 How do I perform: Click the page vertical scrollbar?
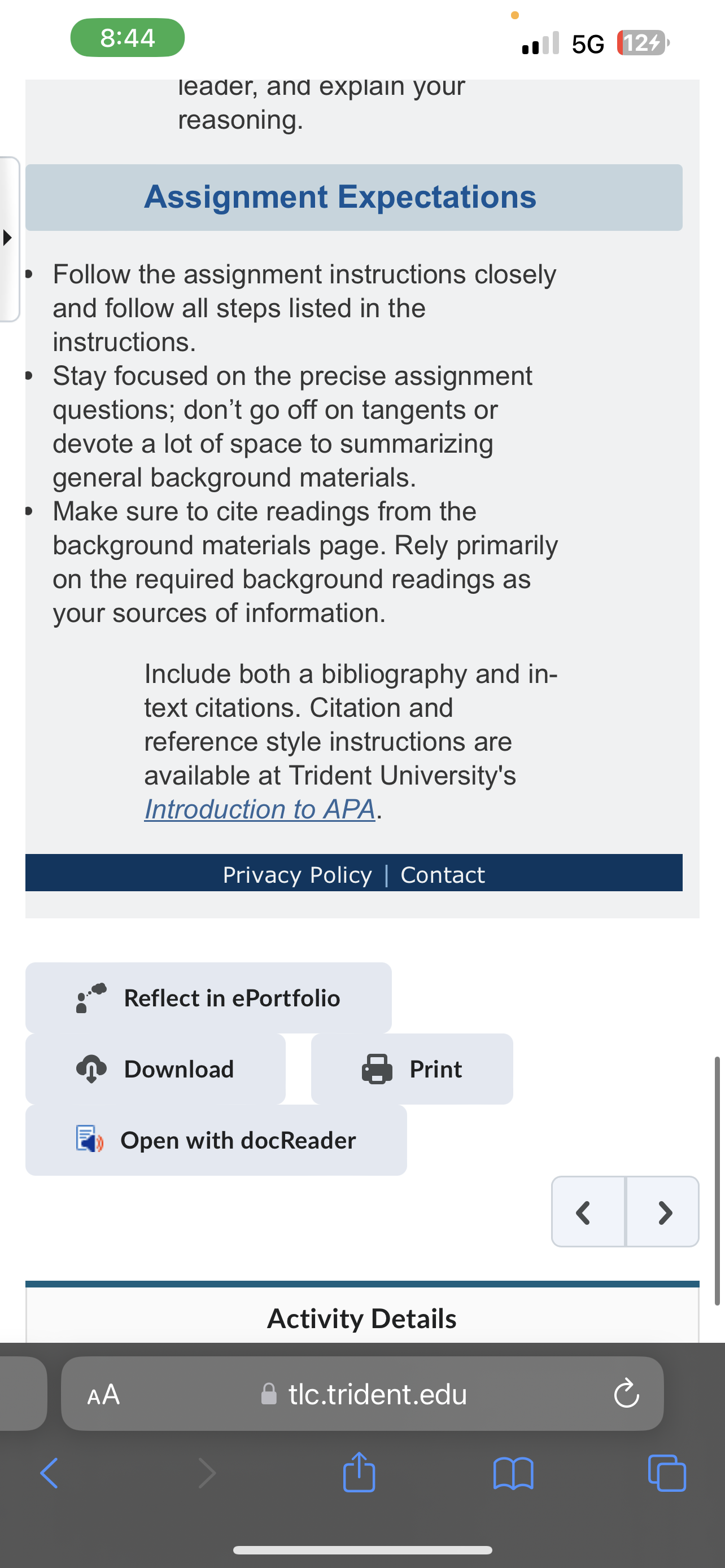[718, 1181]
